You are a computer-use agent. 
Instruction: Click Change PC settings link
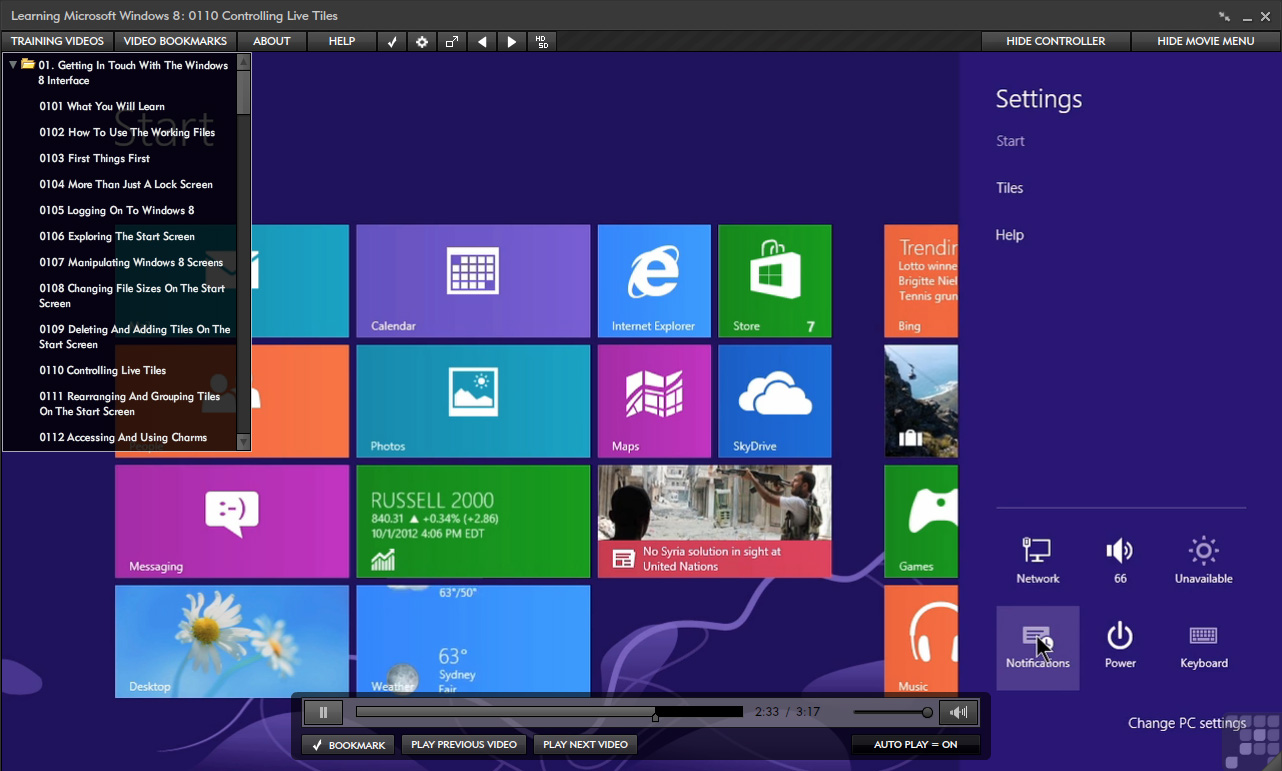pos(1187,723)
